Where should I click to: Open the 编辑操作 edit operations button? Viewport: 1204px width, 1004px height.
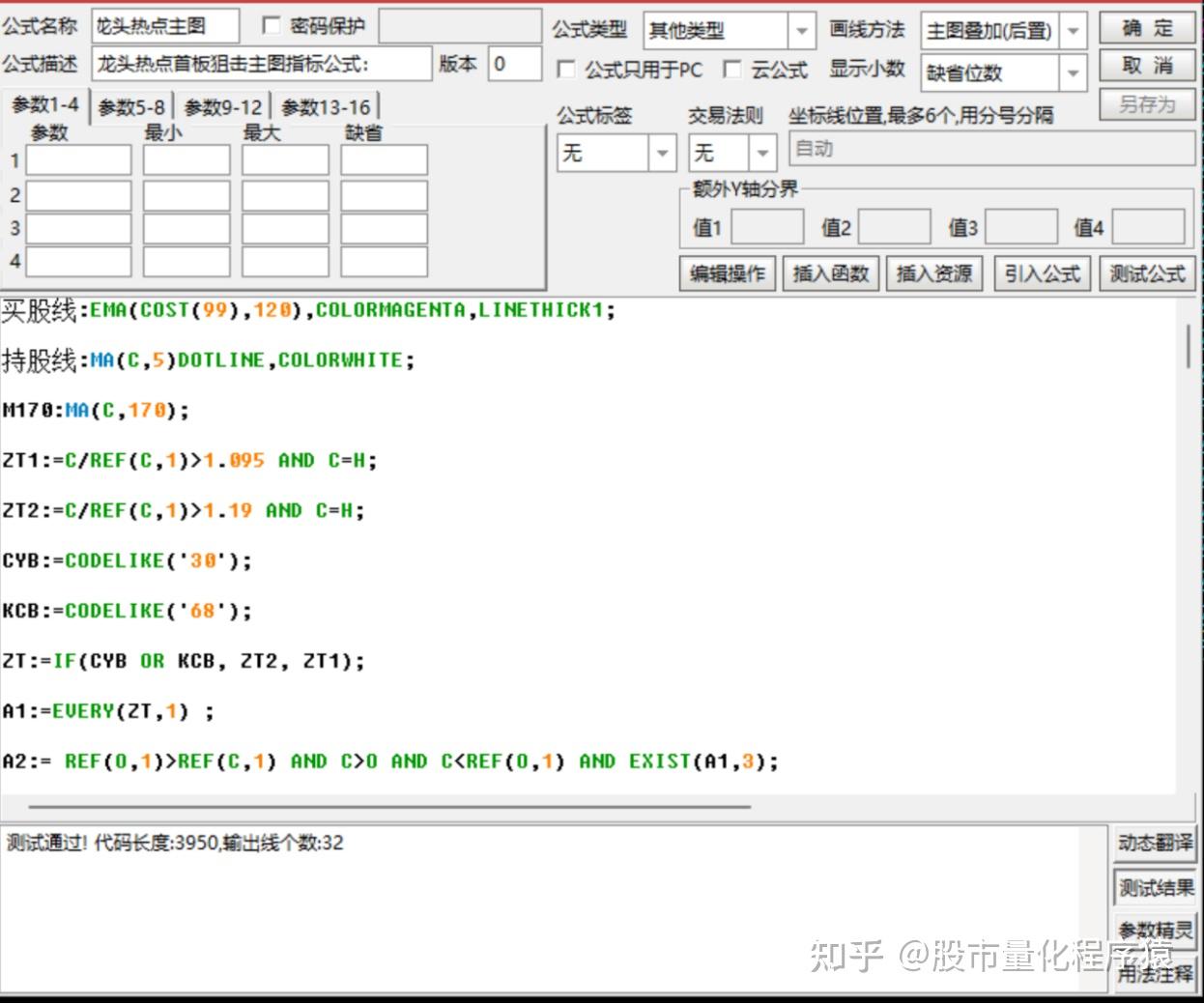click(x=727, y=273)
